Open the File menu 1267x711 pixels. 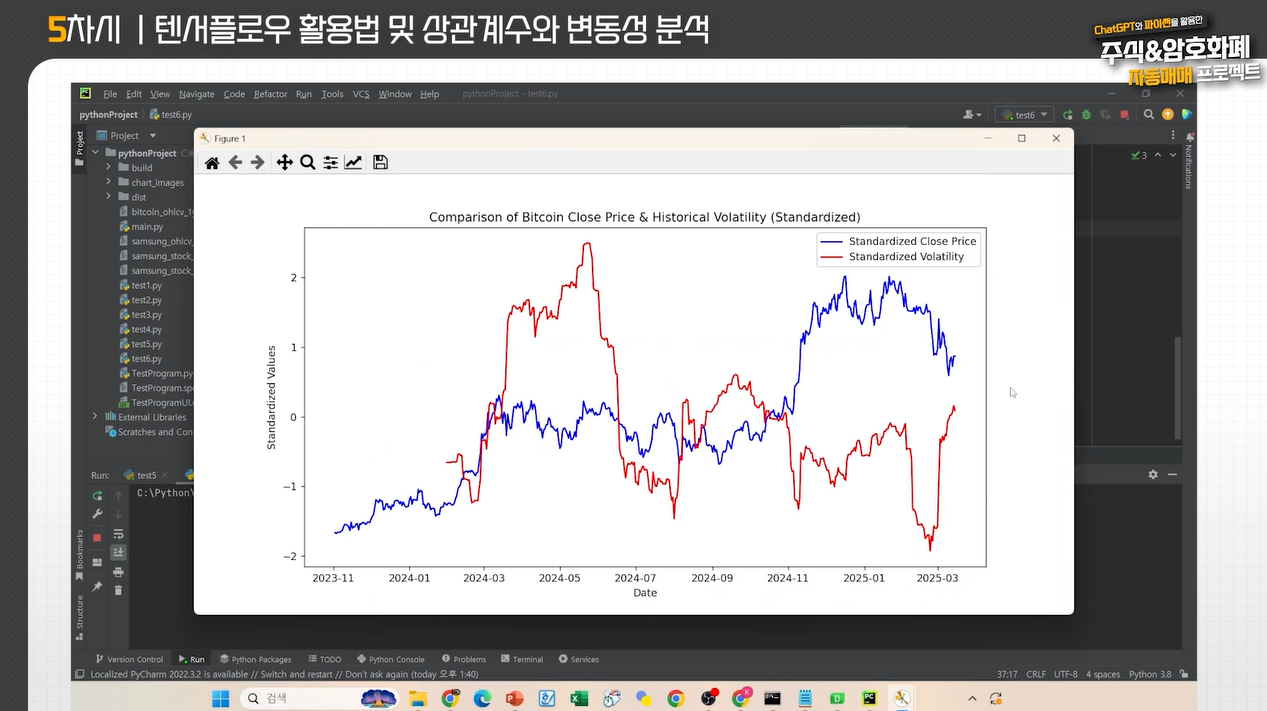110,94
